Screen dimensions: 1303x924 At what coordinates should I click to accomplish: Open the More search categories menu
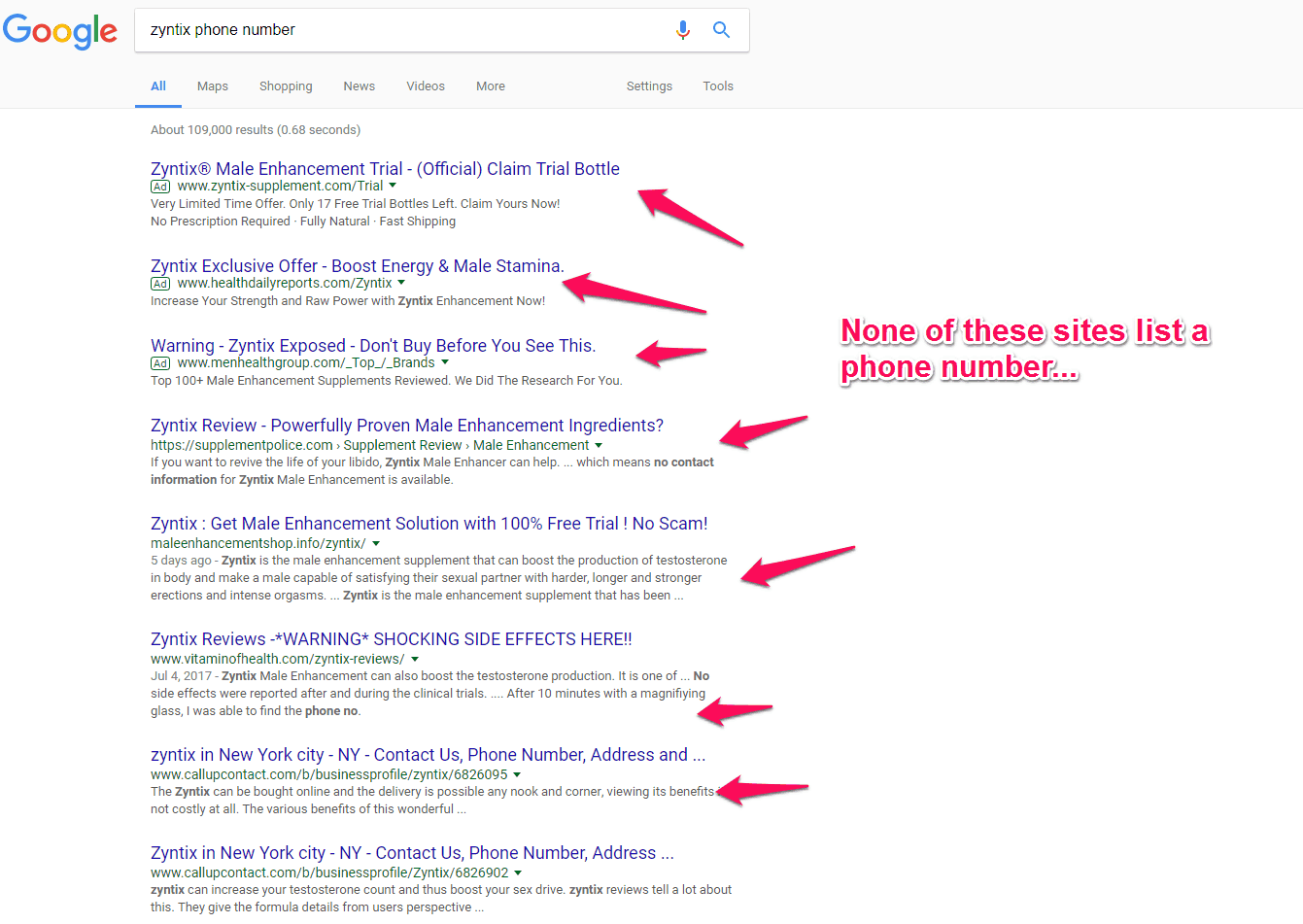pyautogui.click(x=491, y=86)
